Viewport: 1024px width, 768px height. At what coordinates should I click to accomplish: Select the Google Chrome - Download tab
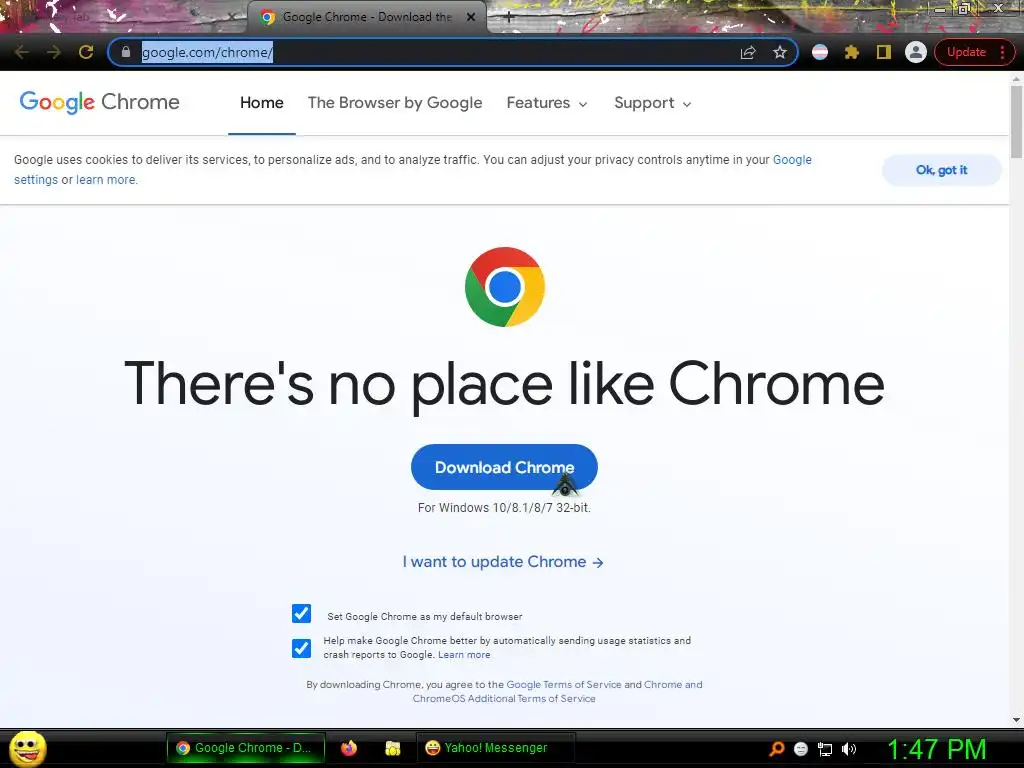[366, 17]
